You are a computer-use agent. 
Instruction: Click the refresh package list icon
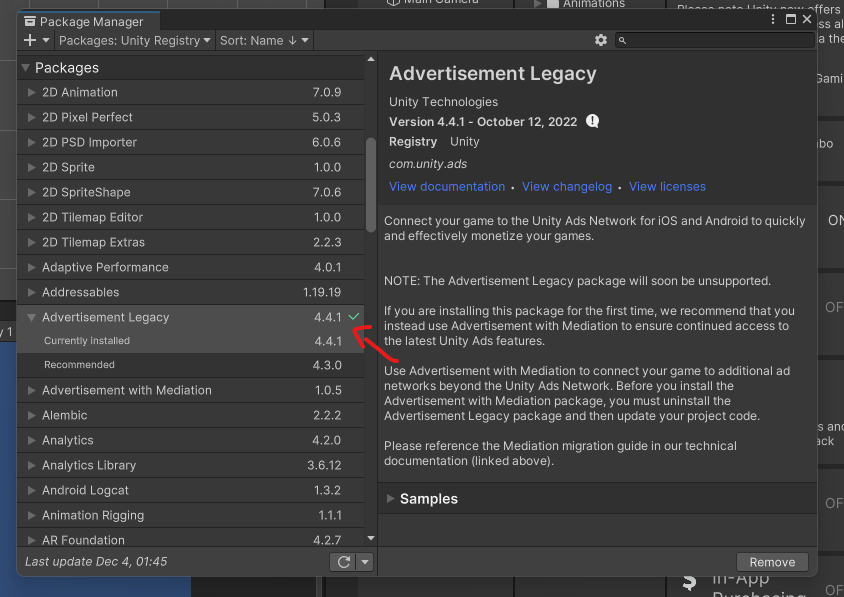[x=343, y=562]
